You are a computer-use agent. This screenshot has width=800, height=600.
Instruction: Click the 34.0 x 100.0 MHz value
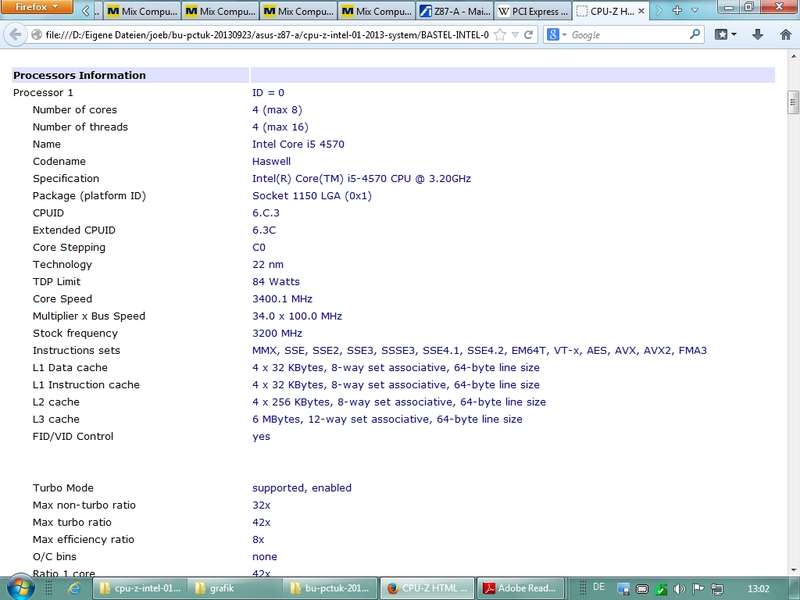297,316
